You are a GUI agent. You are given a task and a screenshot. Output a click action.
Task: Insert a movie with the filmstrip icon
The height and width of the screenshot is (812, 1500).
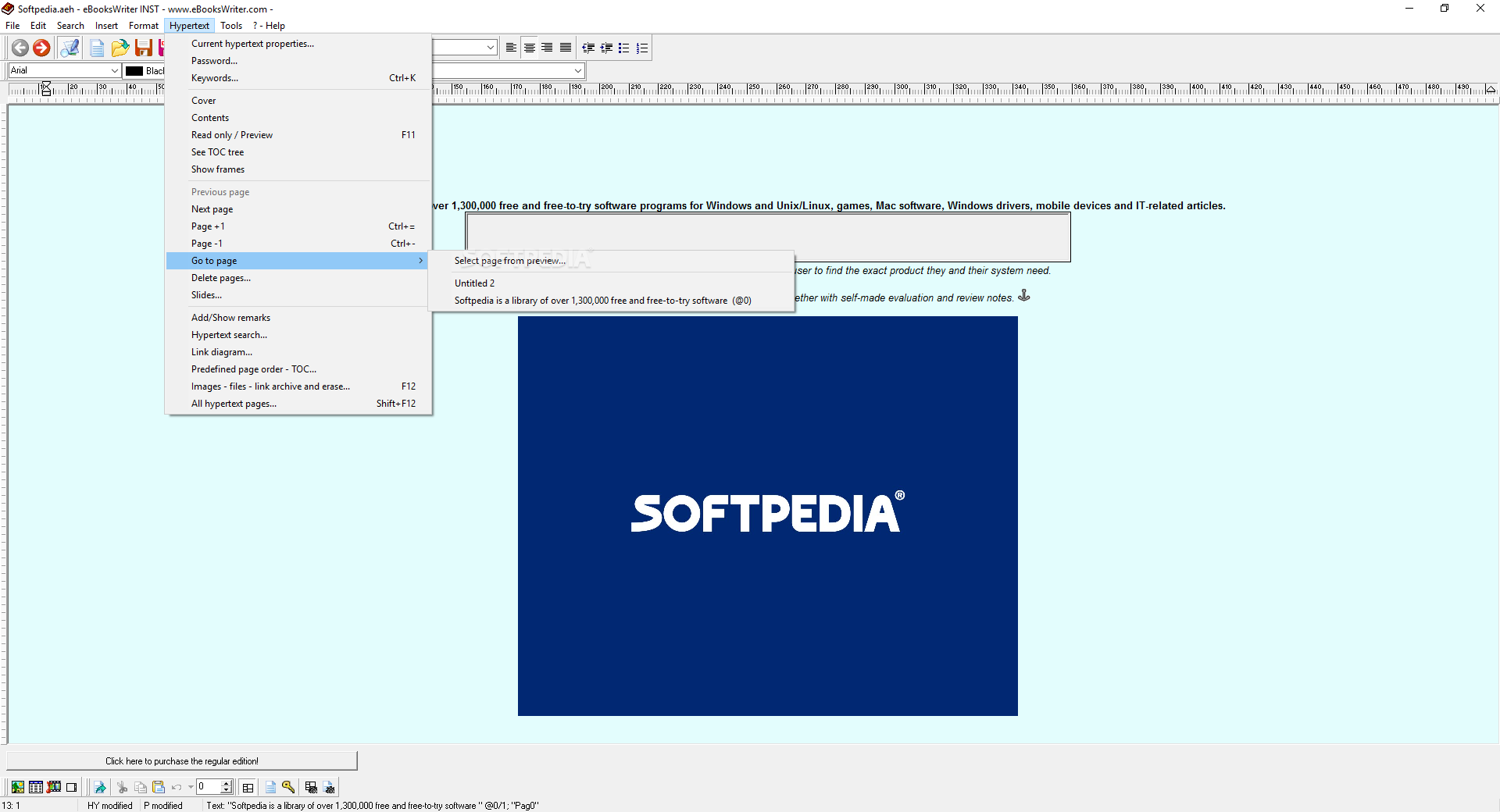click(x=54, y=787)
